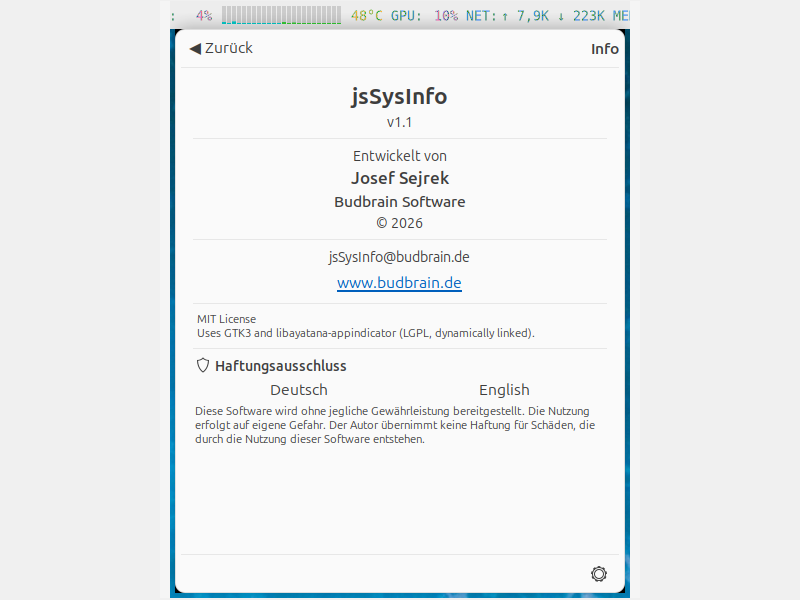Viewport: 800px width, 600px height.
Task: Click the v1.1 version label
Action: pyautogui.click(x=399, y=122)
